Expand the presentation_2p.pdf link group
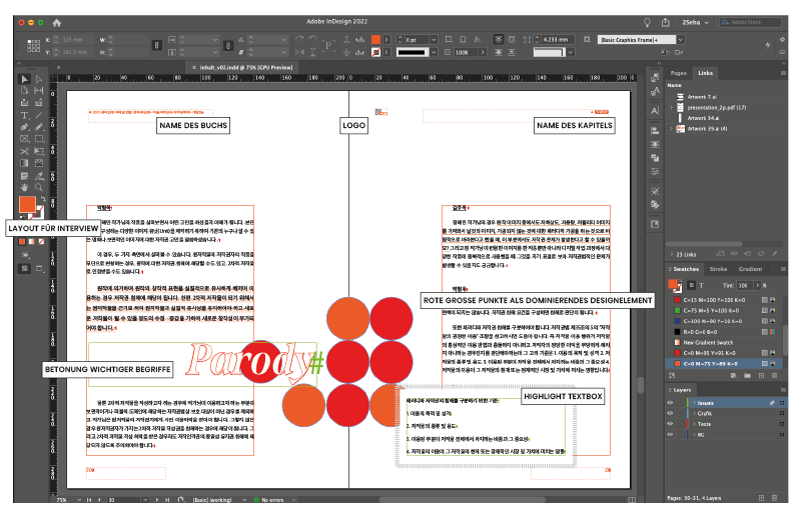 (672, 107)
